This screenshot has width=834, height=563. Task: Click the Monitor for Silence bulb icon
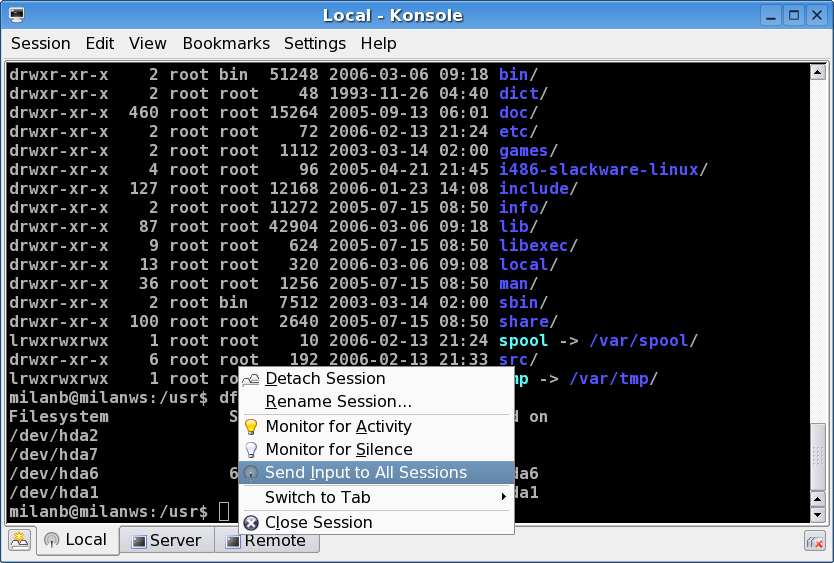[251, 450]
